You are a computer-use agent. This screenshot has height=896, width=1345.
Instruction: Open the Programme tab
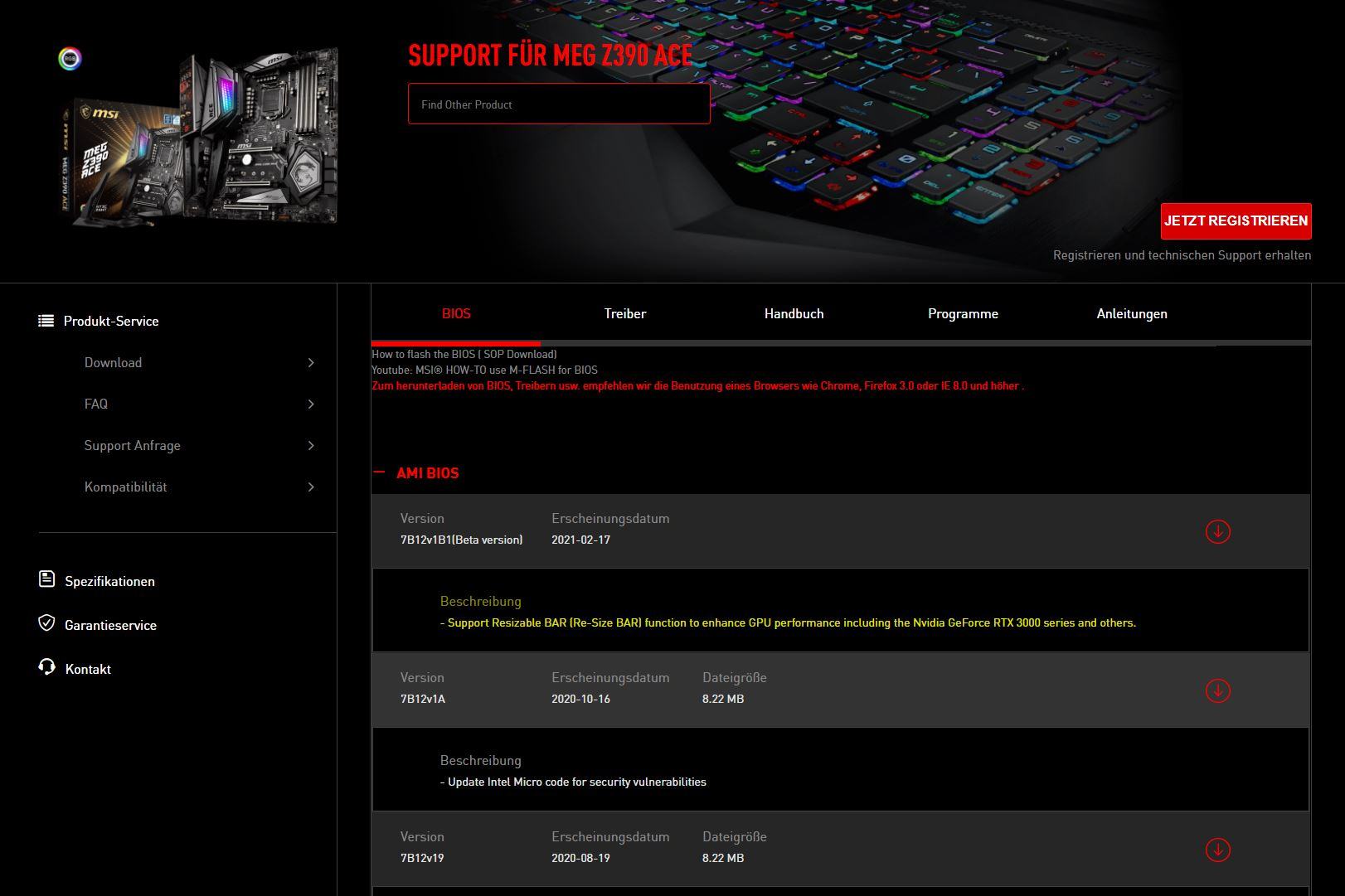coord(963,313)
